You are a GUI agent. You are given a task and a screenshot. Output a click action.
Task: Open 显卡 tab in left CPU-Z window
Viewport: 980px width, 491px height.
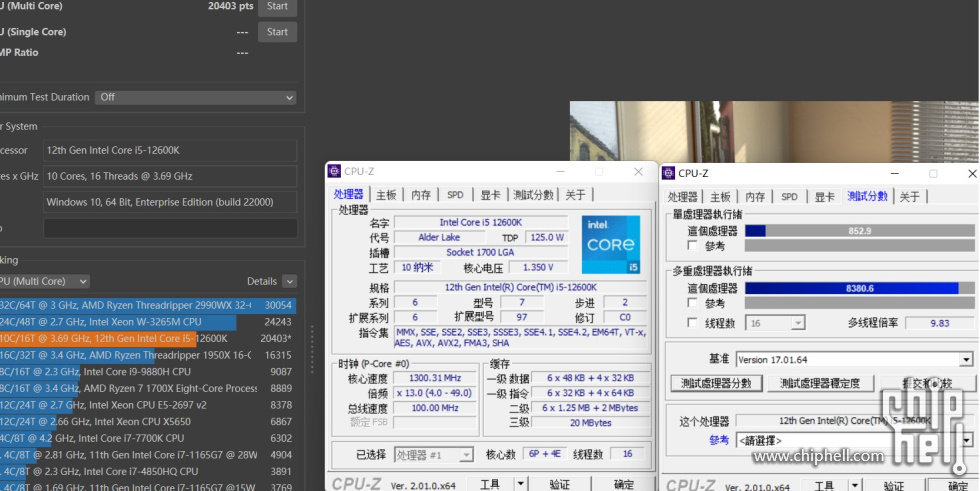point(490,195)
